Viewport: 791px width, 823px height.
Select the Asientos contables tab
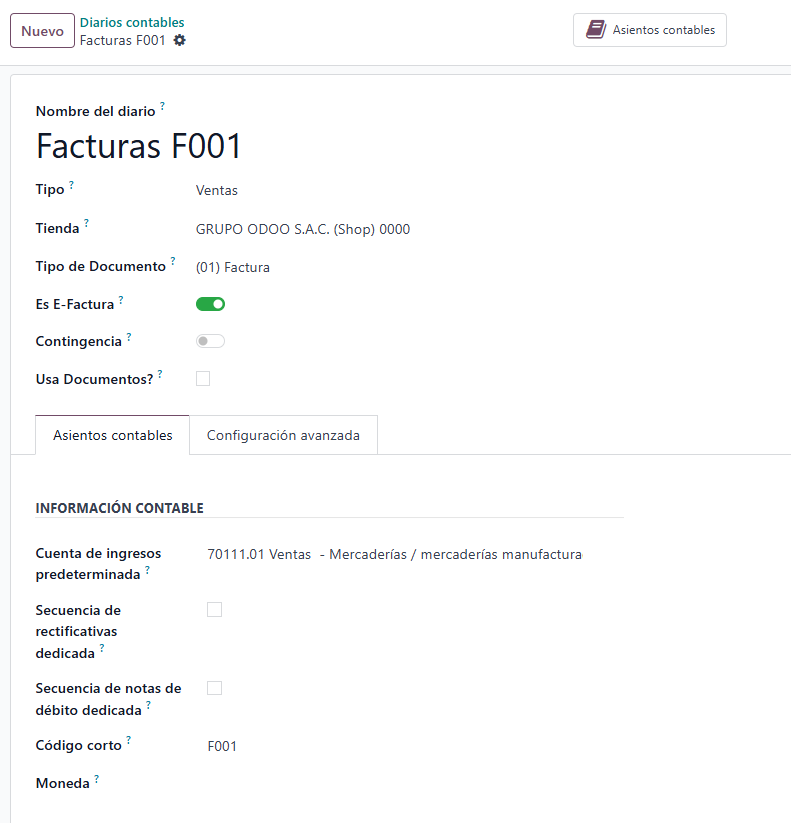point(112,435)
